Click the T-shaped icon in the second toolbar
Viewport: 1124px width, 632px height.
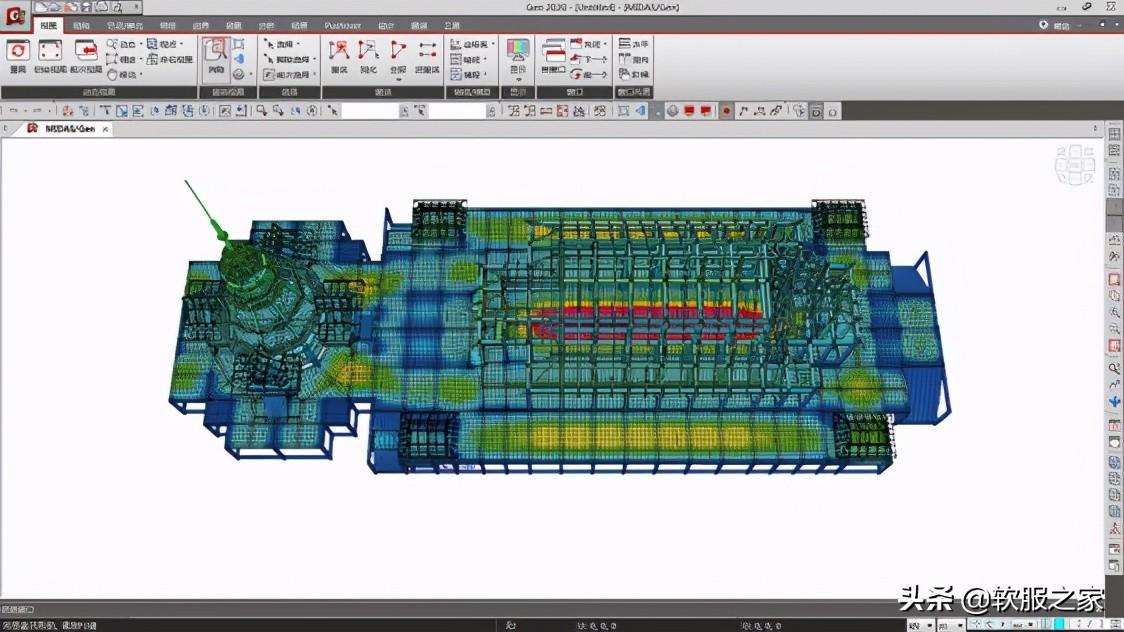click(105, 111)
